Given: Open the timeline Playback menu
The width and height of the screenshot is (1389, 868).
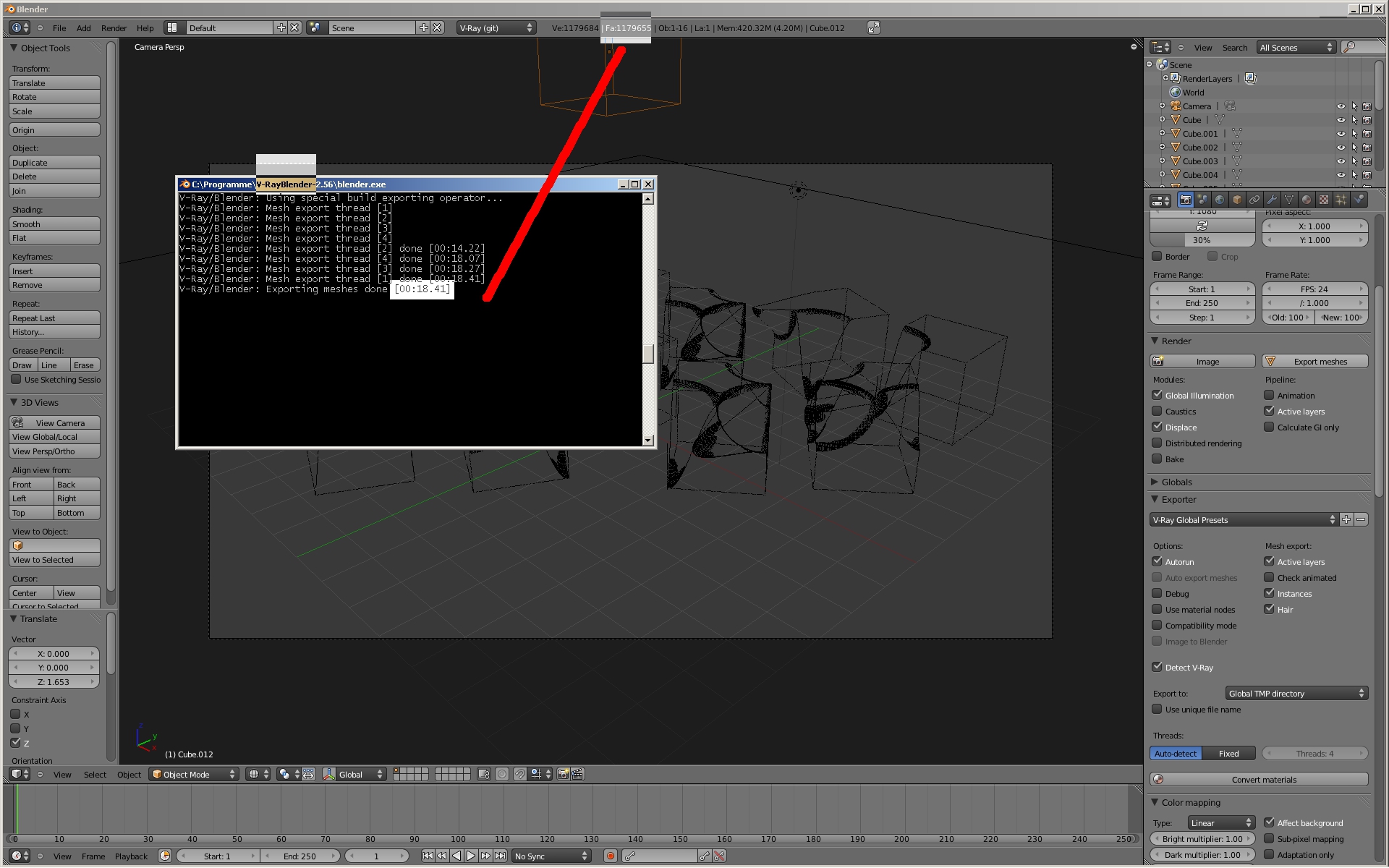Looking at the screenshot, I should pos(131,856).
